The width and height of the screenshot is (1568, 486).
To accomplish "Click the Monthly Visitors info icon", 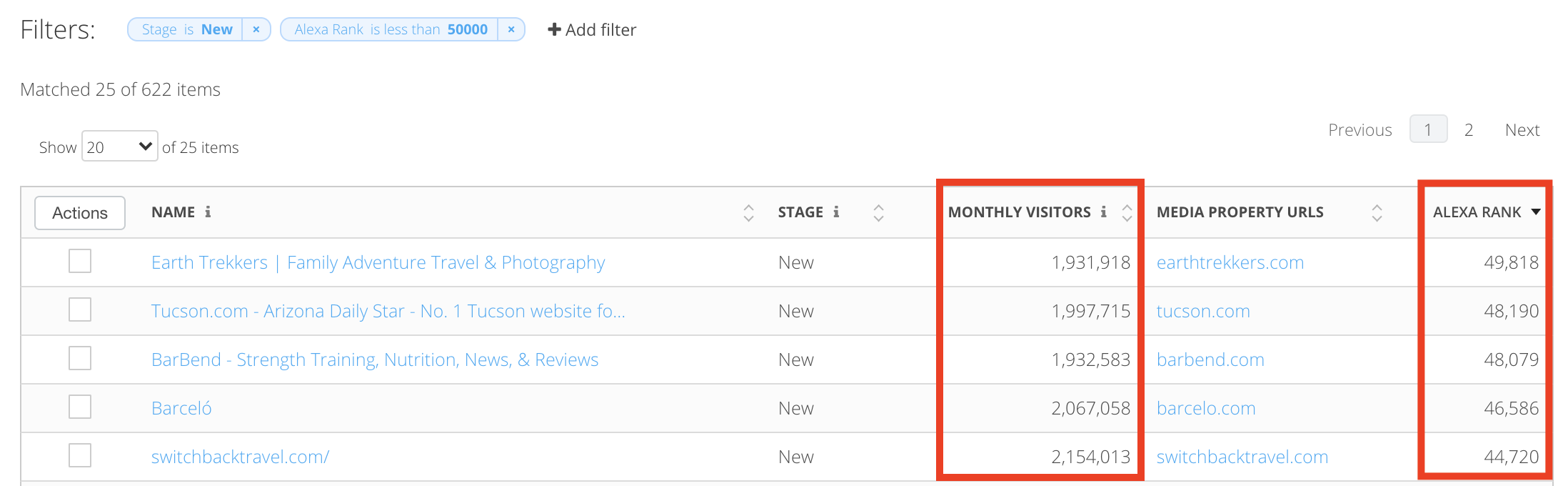I will tap(1103, 212).
